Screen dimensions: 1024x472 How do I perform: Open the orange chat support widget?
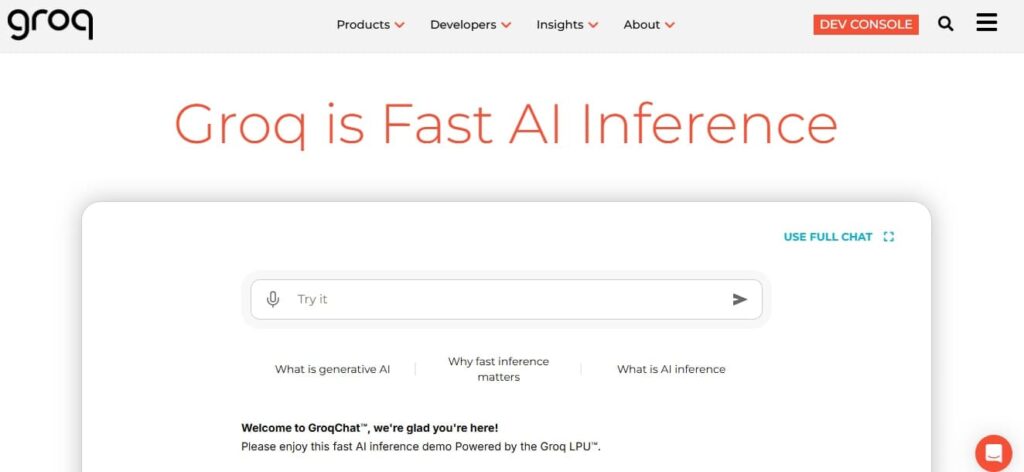(x=993, y=452)
